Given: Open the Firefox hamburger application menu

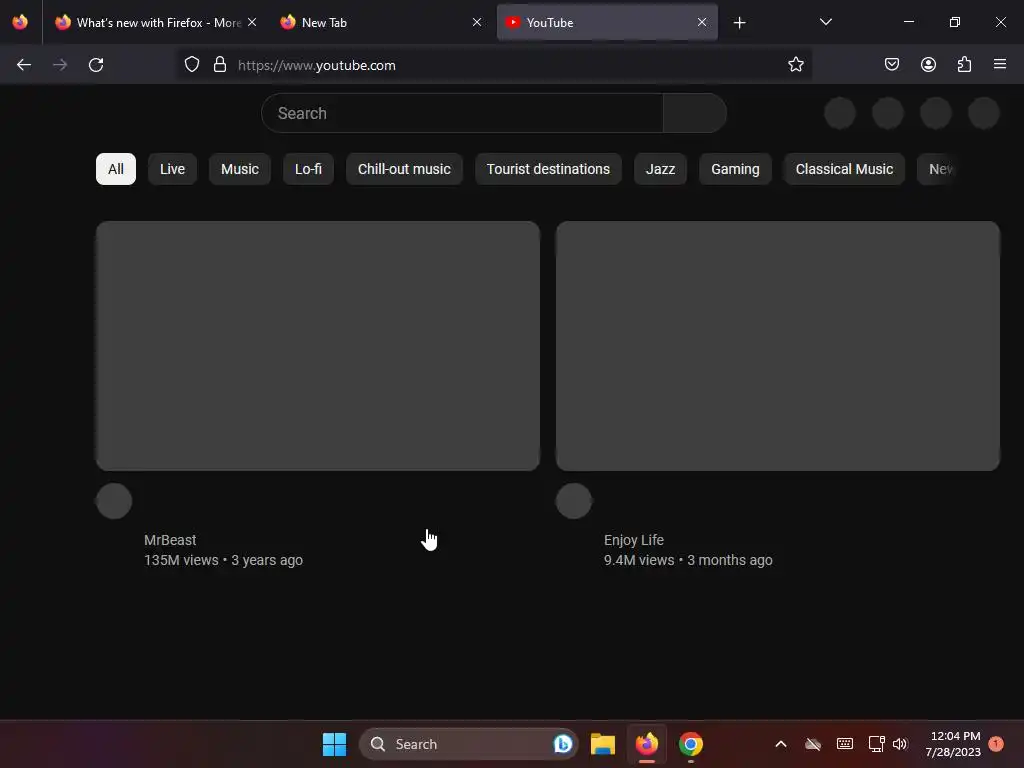Looking at the screenshot, I should pyautogui.click(x=1000, y=65).
